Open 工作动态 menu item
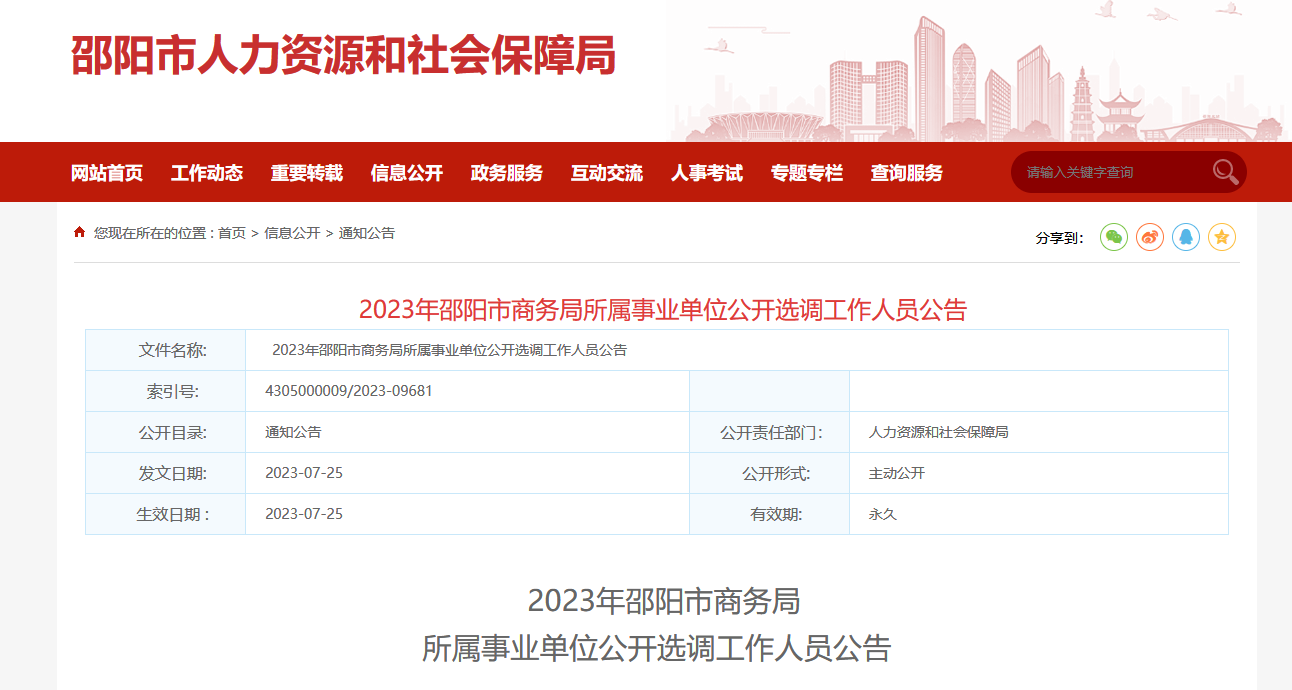This screenshot has height=690, width=1292. (x=207, y=173)
